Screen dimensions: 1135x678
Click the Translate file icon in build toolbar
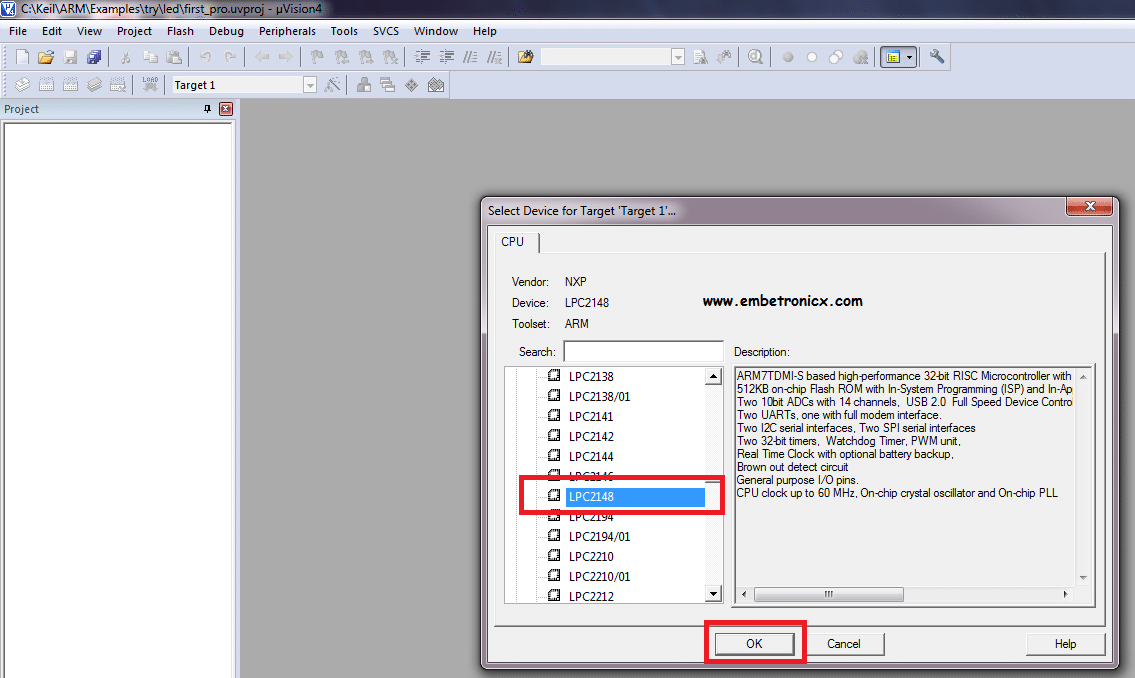[x=22, y=85]
